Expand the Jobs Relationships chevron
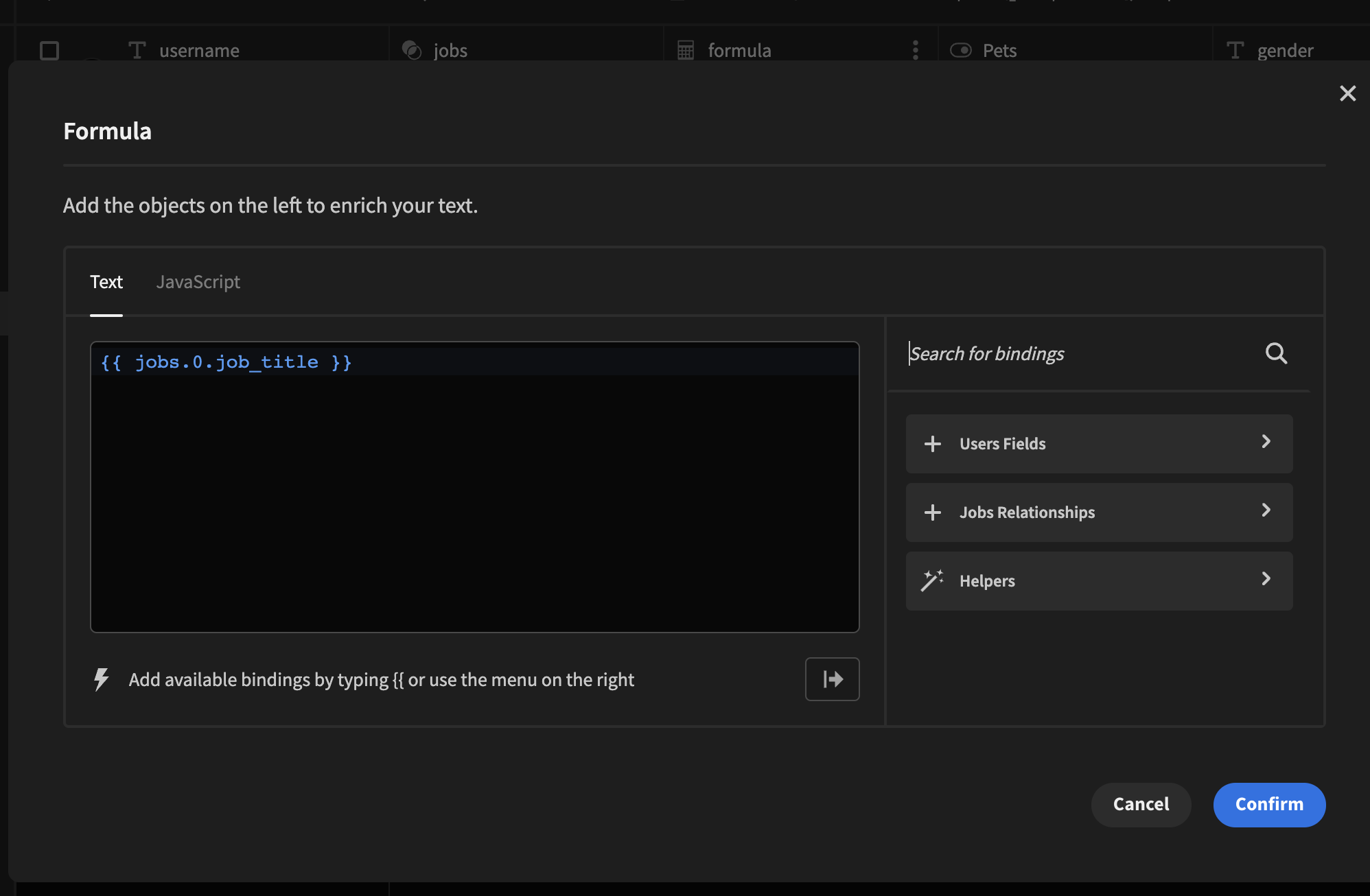The width and height of the screenshot is (1370, 896). [x=1266, y=510]
